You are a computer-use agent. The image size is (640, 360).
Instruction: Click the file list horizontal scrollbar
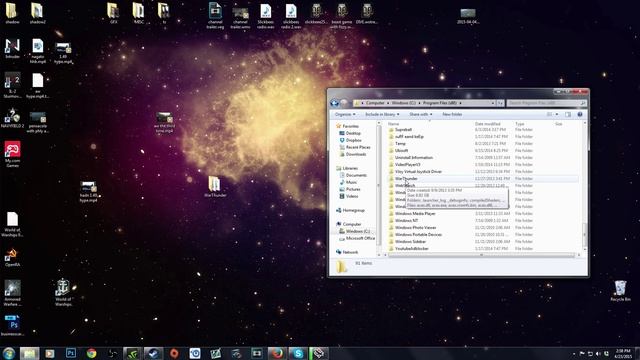pyautogui.click(x=481, y=255)
